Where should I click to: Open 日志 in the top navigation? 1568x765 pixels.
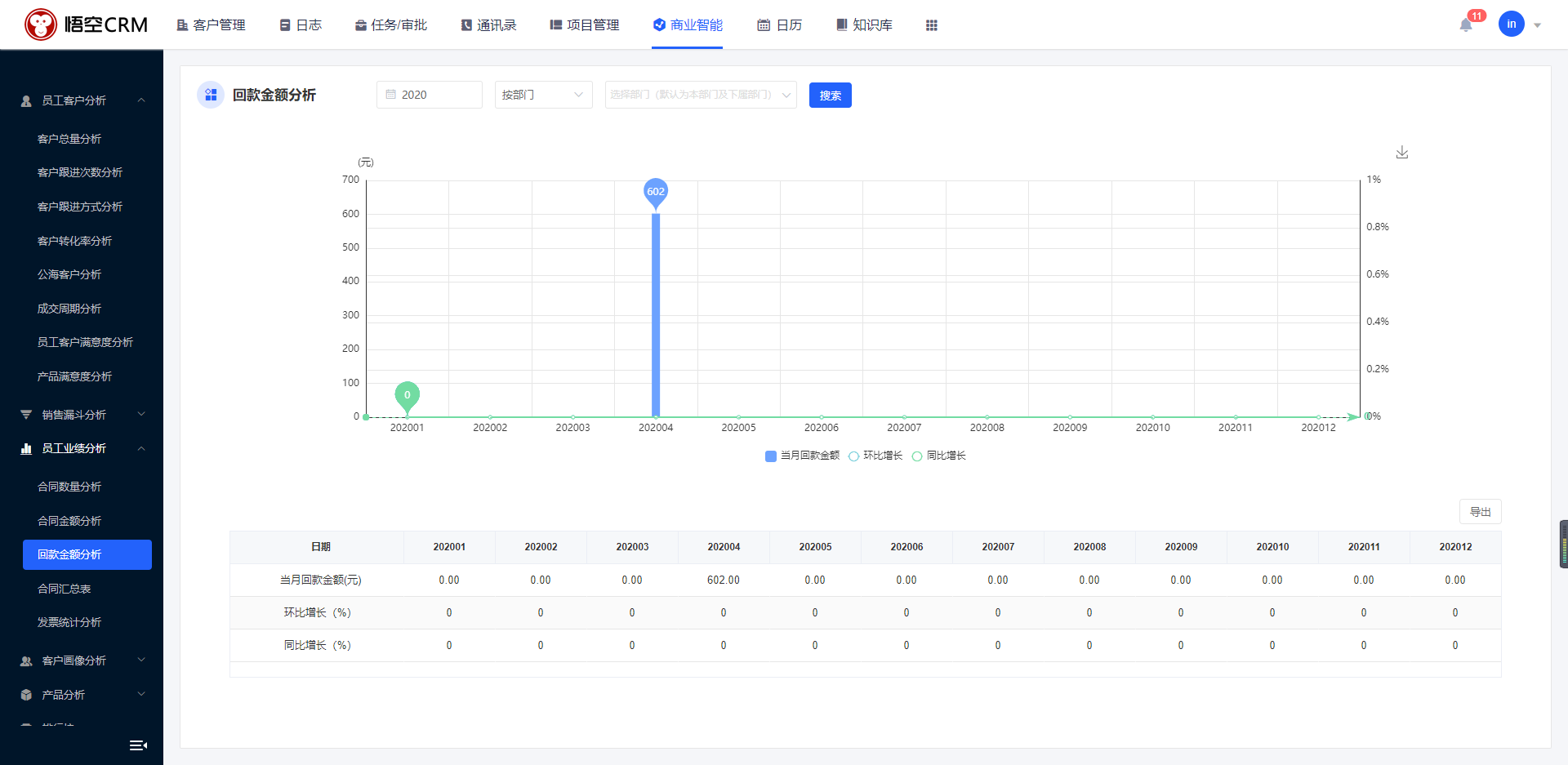coord(301,25)
